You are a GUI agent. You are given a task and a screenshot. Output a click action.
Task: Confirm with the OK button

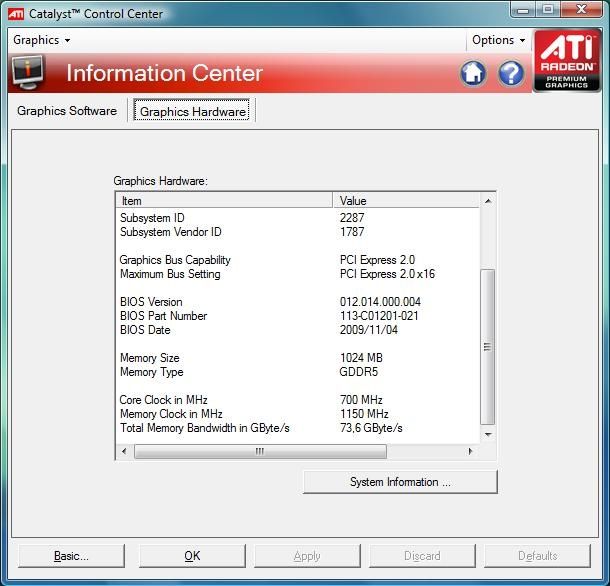pos(192,556)
